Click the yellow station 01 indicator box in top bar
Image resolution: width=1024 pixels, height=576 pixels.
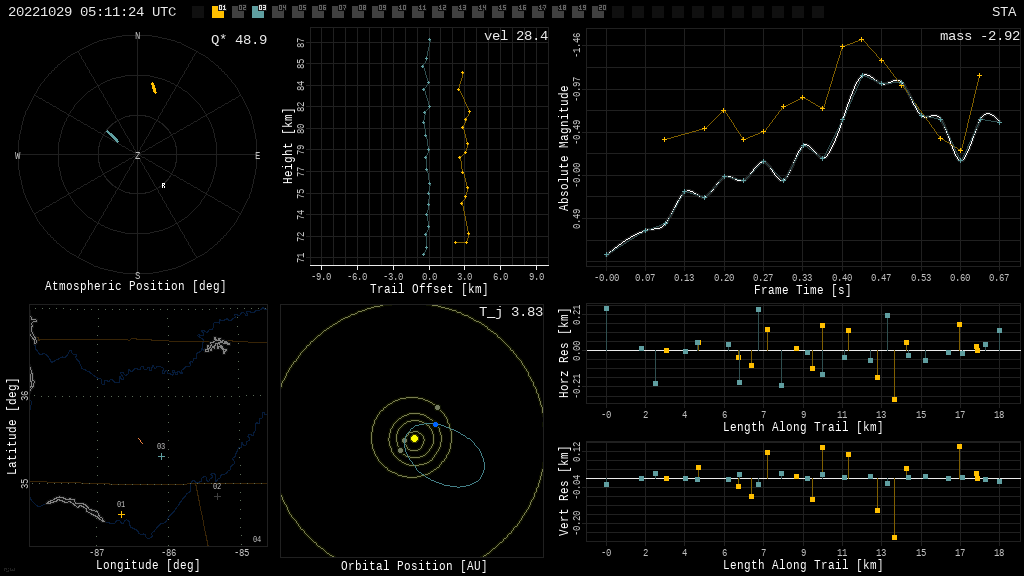[218, 12]
